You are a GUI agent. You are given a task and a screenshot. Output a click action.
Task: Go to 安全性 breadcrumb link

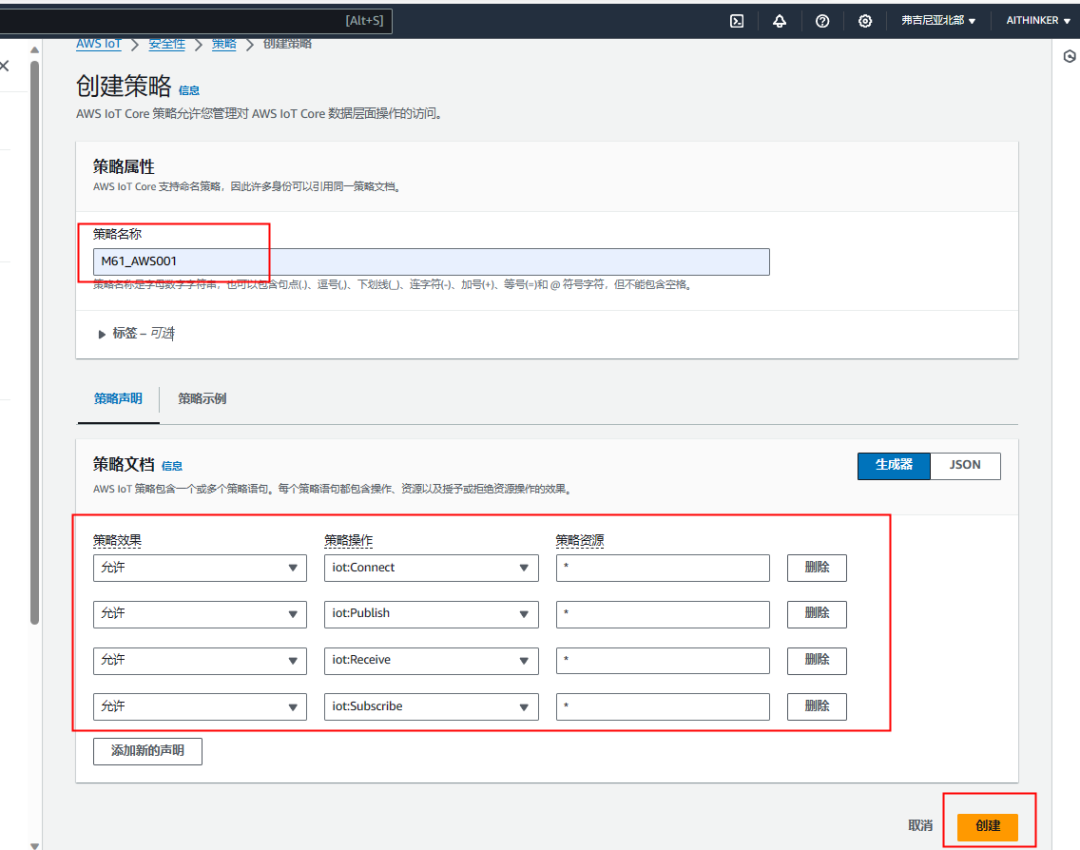167,43
